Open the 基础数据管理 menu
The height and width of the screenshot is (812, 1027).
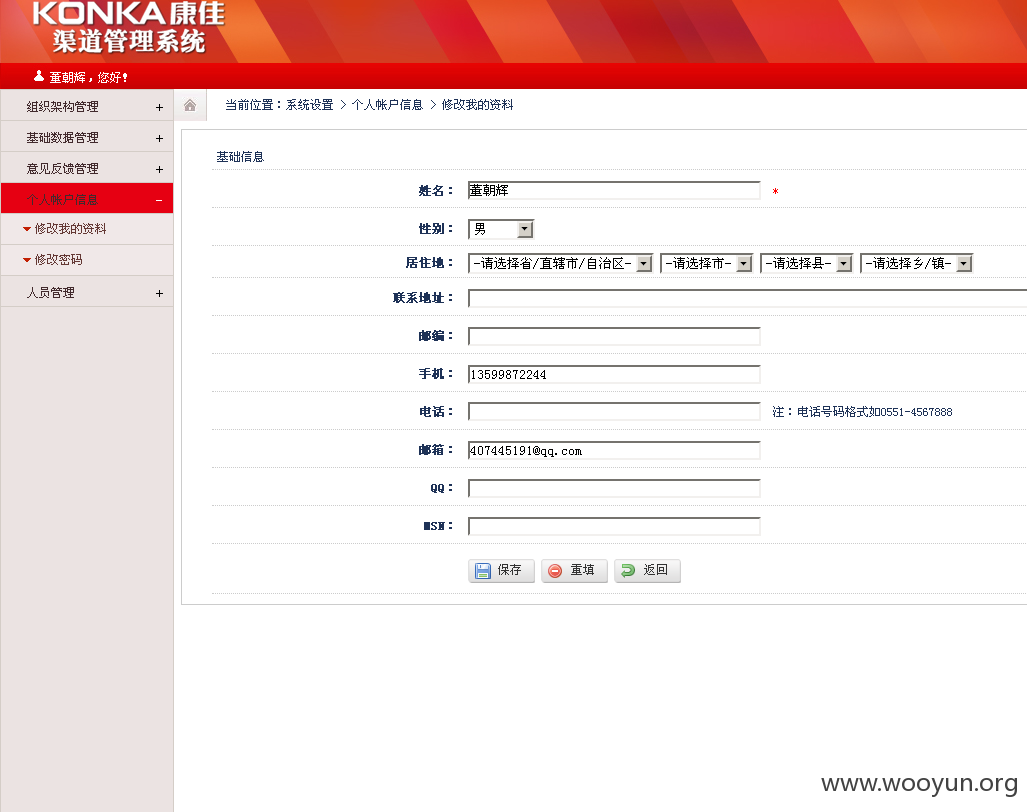pos(87,138)
